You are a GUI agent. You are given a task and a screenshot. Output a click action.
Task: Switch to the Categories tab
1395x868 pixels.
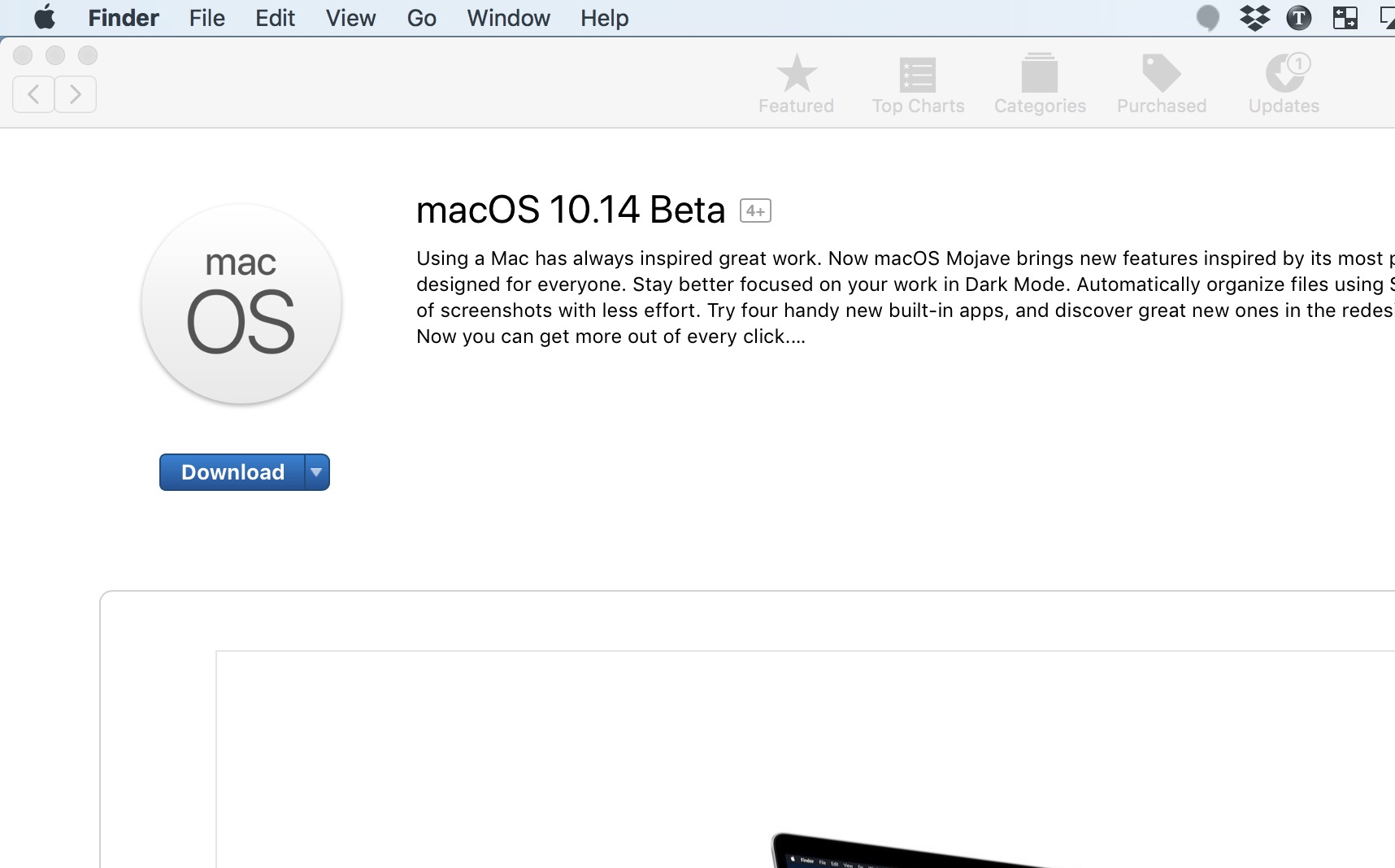click(1040, 85)
